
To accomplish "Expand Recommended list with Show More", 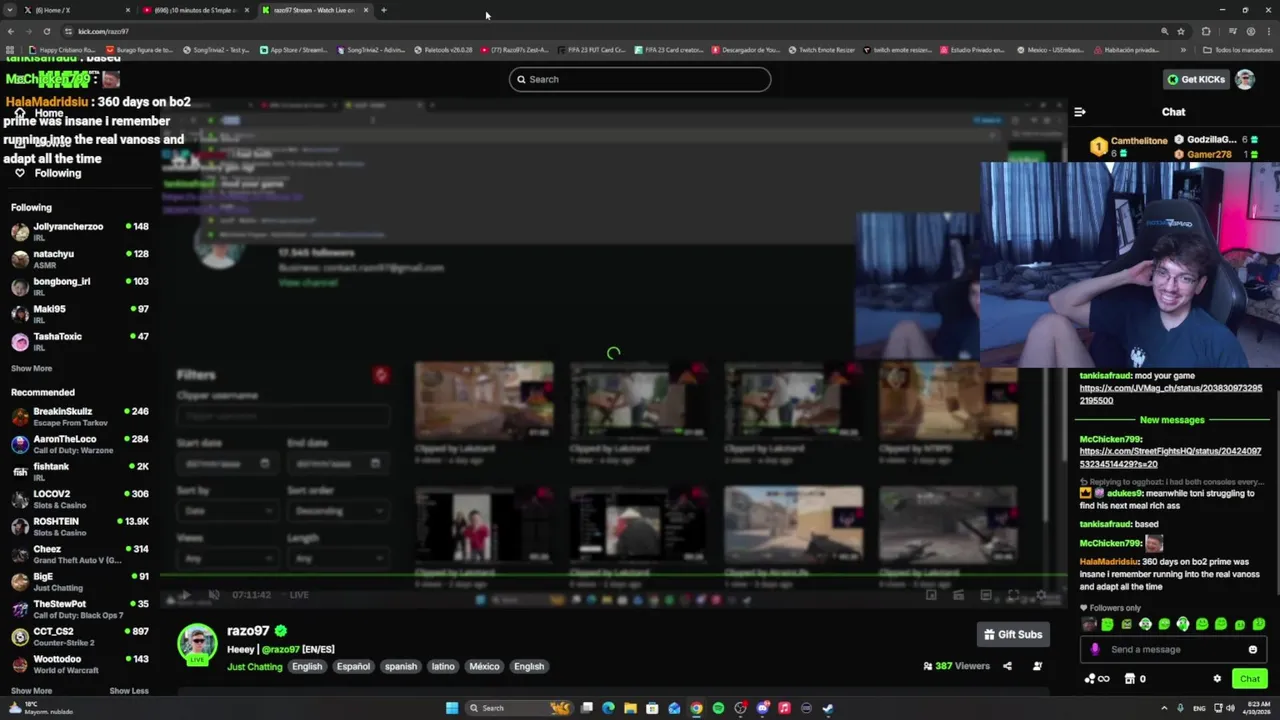I will pyautogui.click(x=31, y=691).
